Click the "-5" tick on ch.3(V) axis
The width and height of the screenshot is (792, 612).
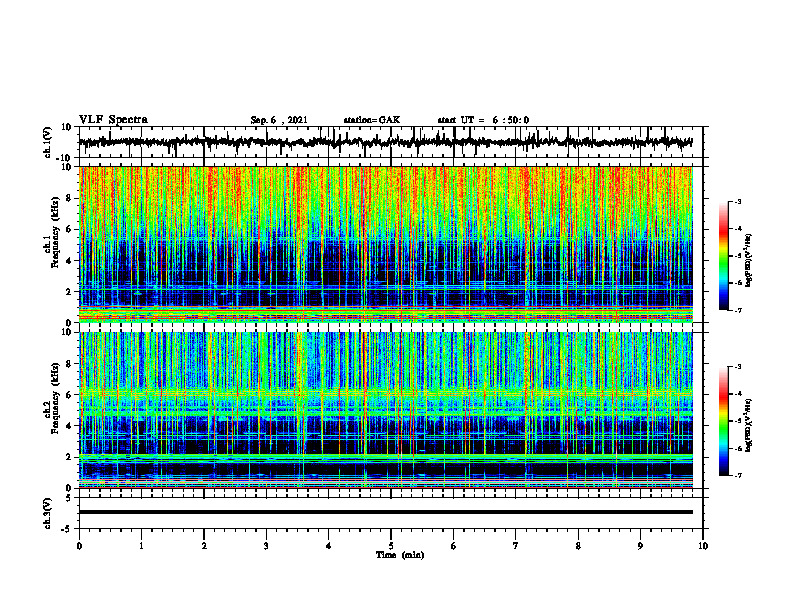(x=67, y=529)
